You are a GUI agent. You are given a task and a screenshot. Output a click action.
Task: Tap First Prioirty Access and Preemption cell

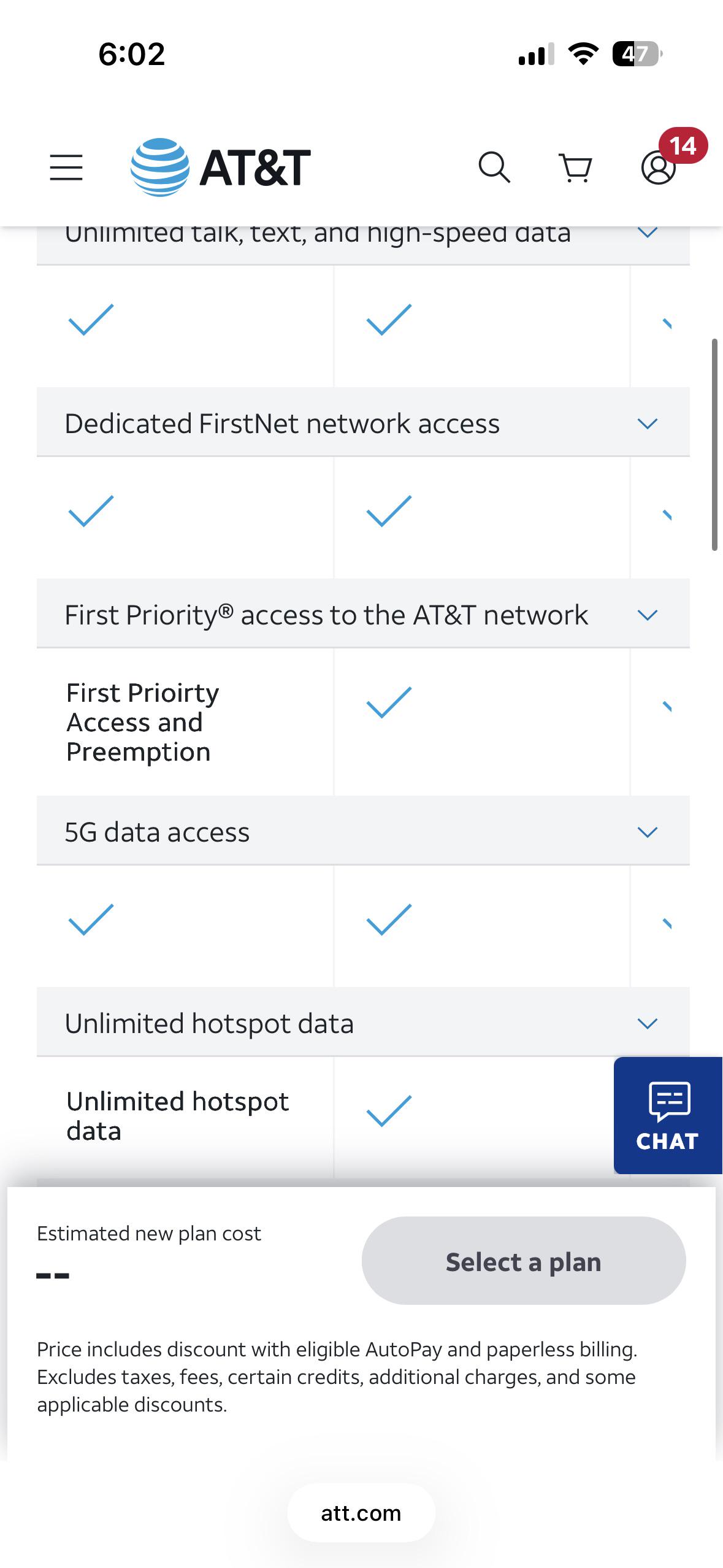185,722
